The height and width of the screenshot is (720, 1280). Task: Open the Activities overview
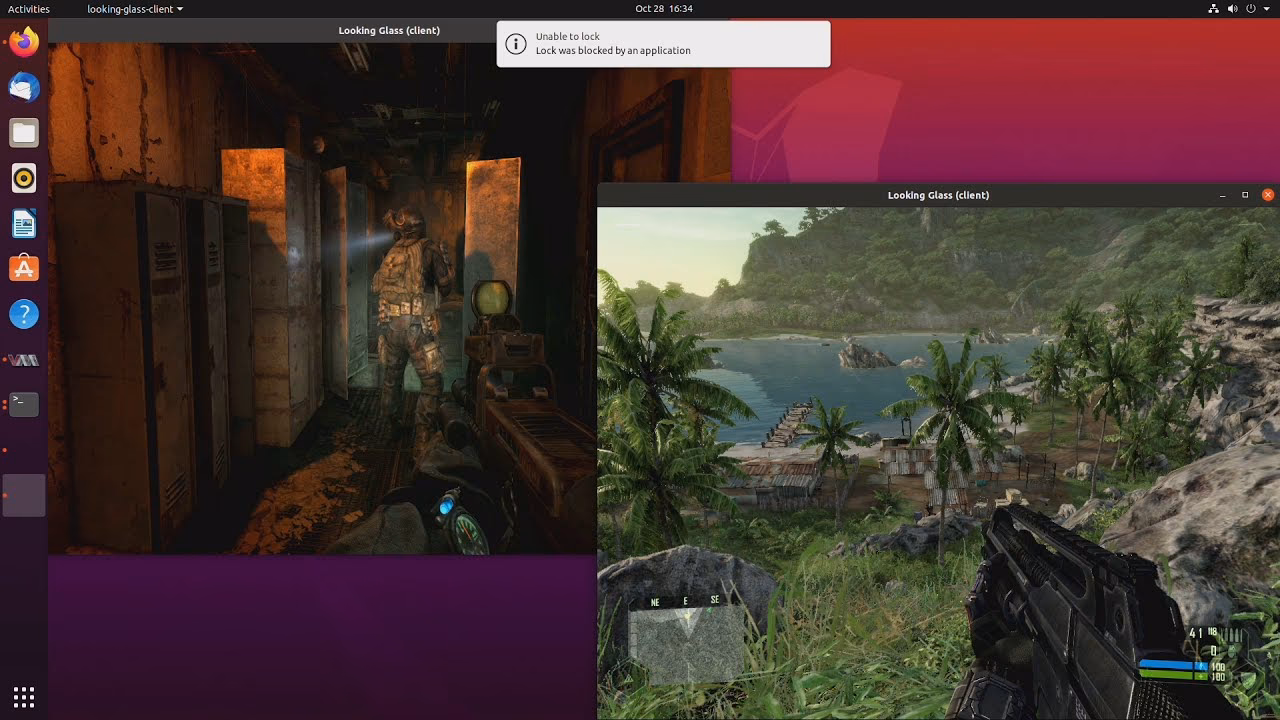coord(29,8)
